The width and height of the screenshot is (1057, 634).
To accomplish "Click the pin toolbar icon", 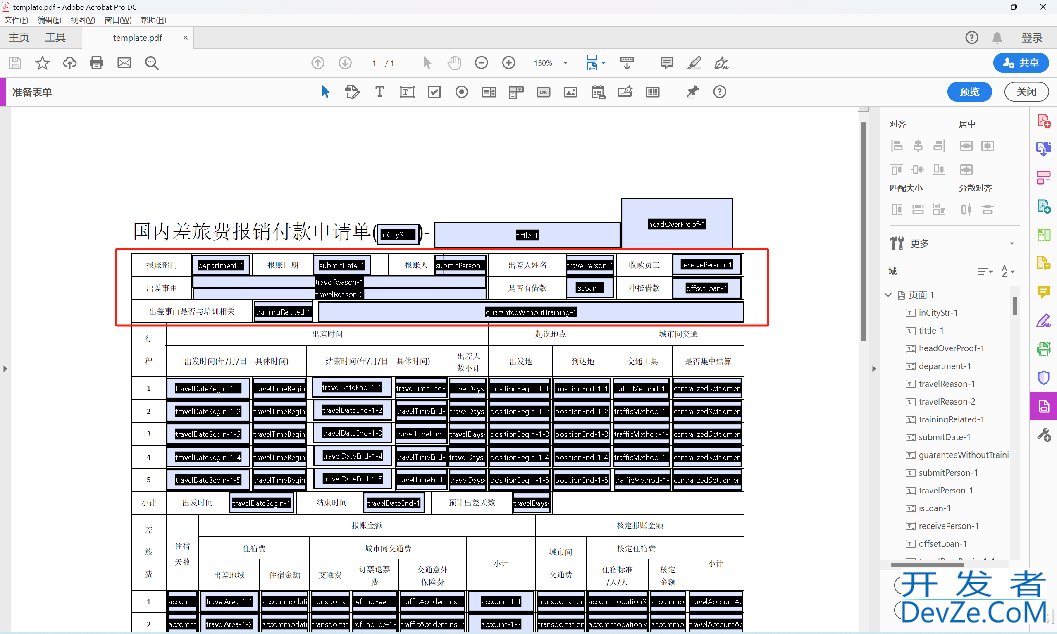I will pos(692,92).
